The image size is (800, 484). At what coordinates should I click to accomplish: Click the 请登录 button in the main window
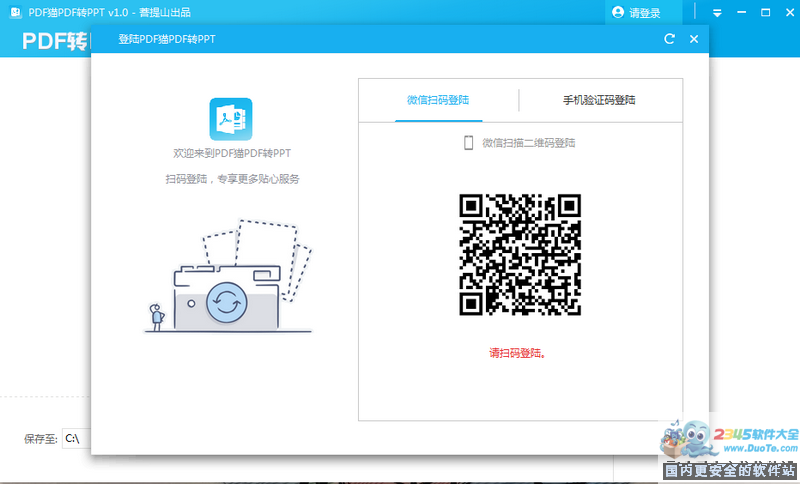644,13
